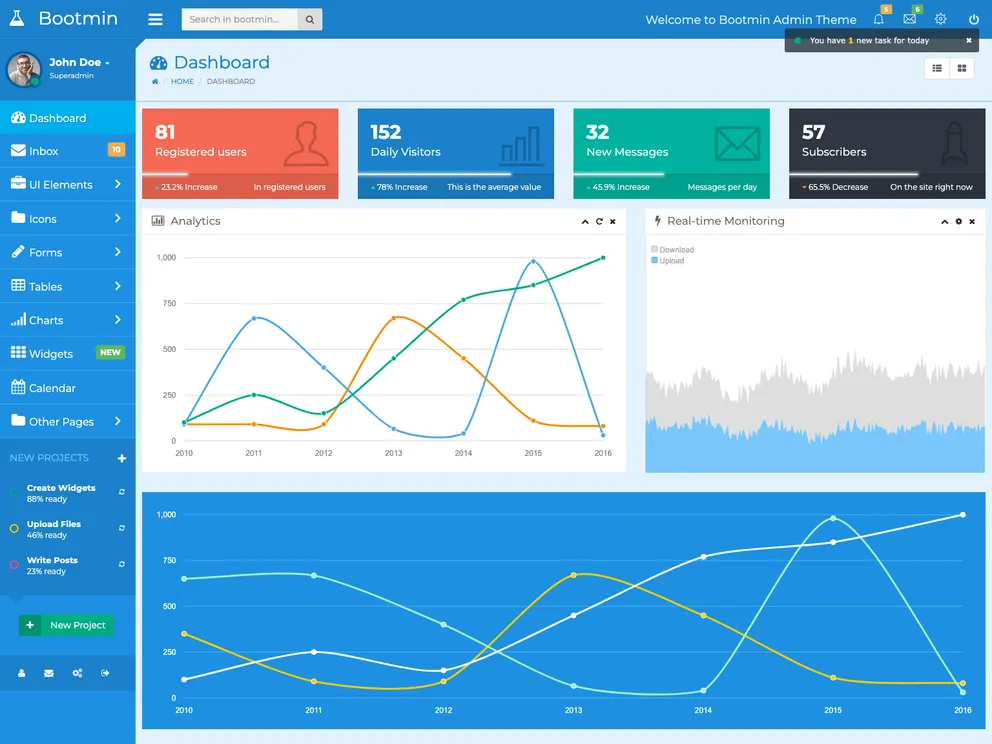Image resolution: width=992 pixels, height=744 pixels.
Task: Click the hamburger menu toggle icon
Action: coord(155,19)
